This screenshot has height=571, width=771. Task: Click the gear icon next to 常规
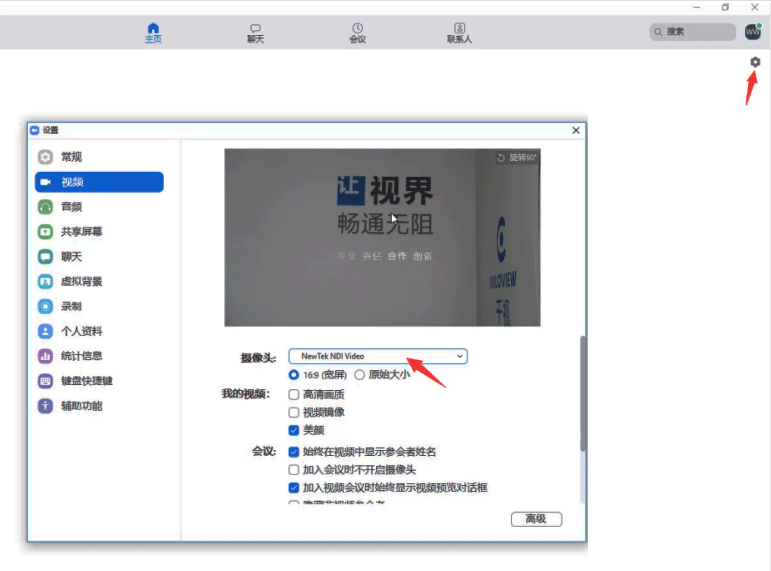click(x=45, y=157)
